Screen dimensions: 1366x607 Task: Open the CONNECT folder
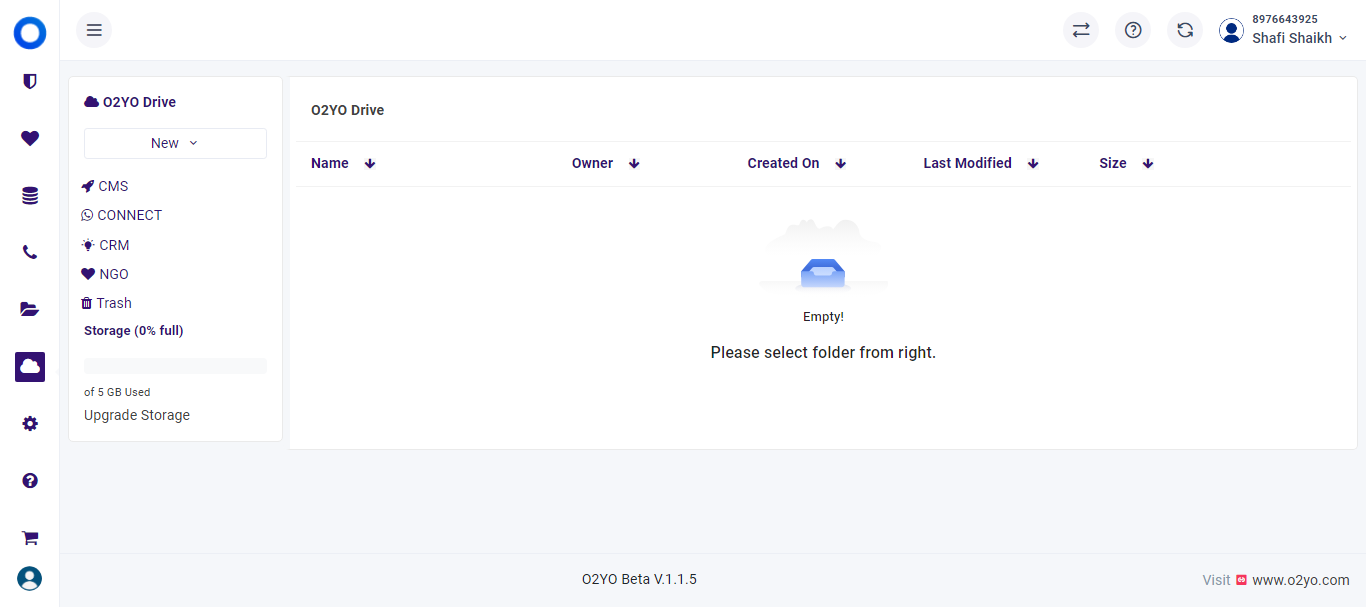click(121, 215)
